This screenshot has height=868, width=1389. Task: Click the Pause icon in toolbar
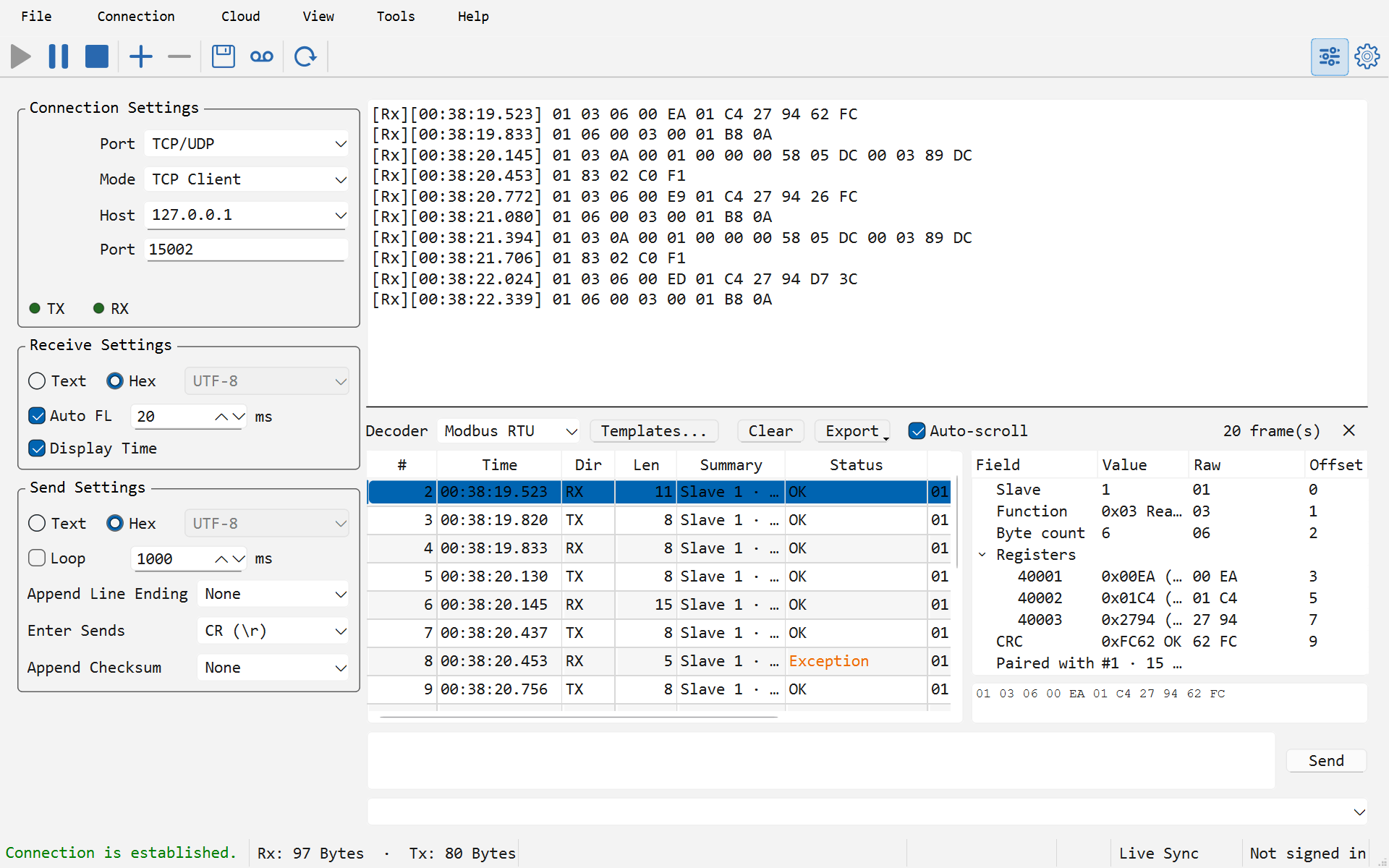[59, 56]
